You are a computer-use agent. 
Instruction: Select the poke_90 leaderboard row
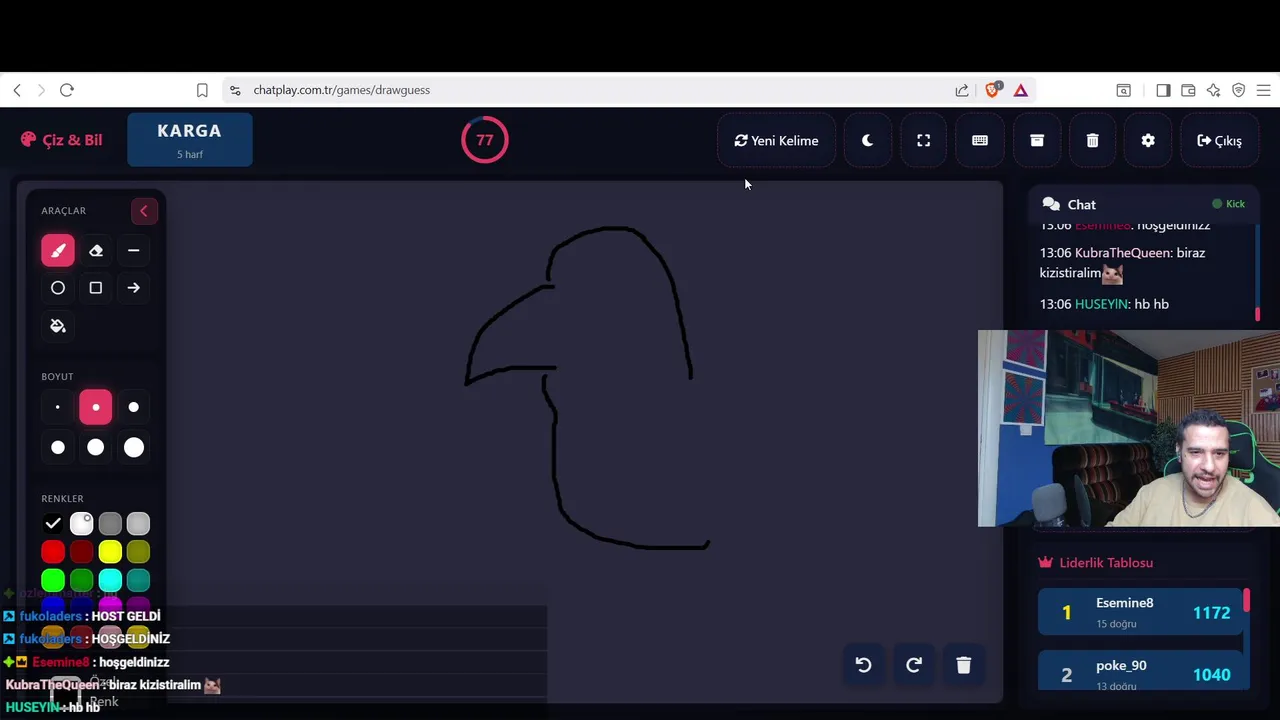coord(1140,672)
